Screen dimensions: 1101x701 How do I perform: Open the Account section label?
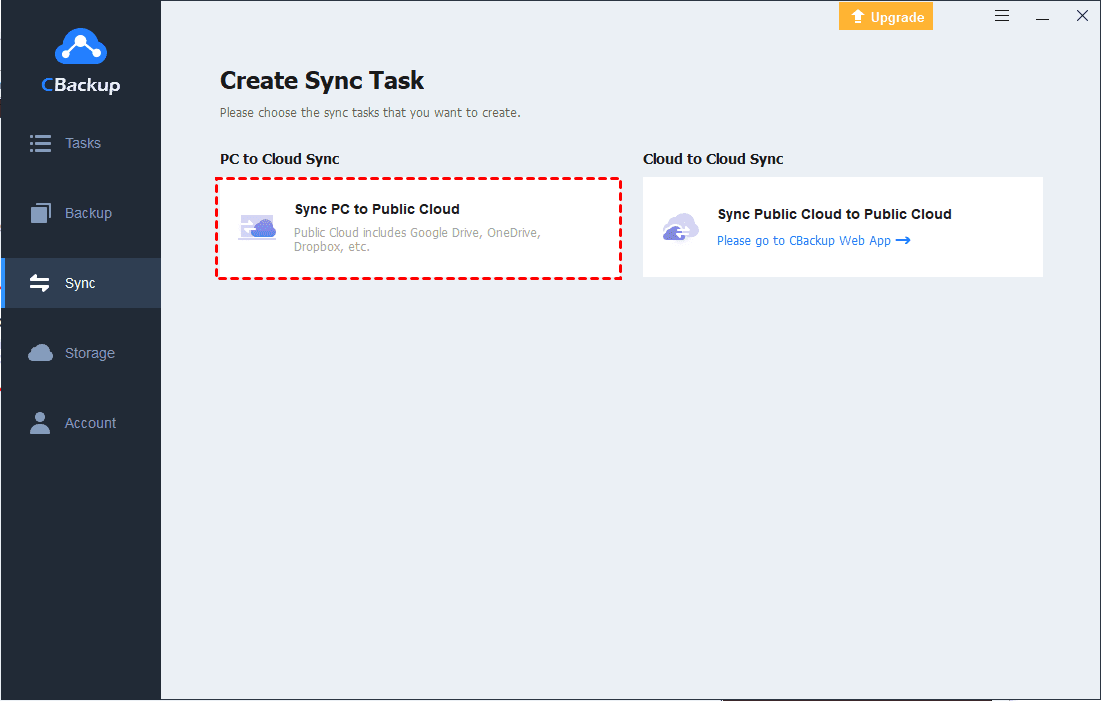[x=90, y=423]
